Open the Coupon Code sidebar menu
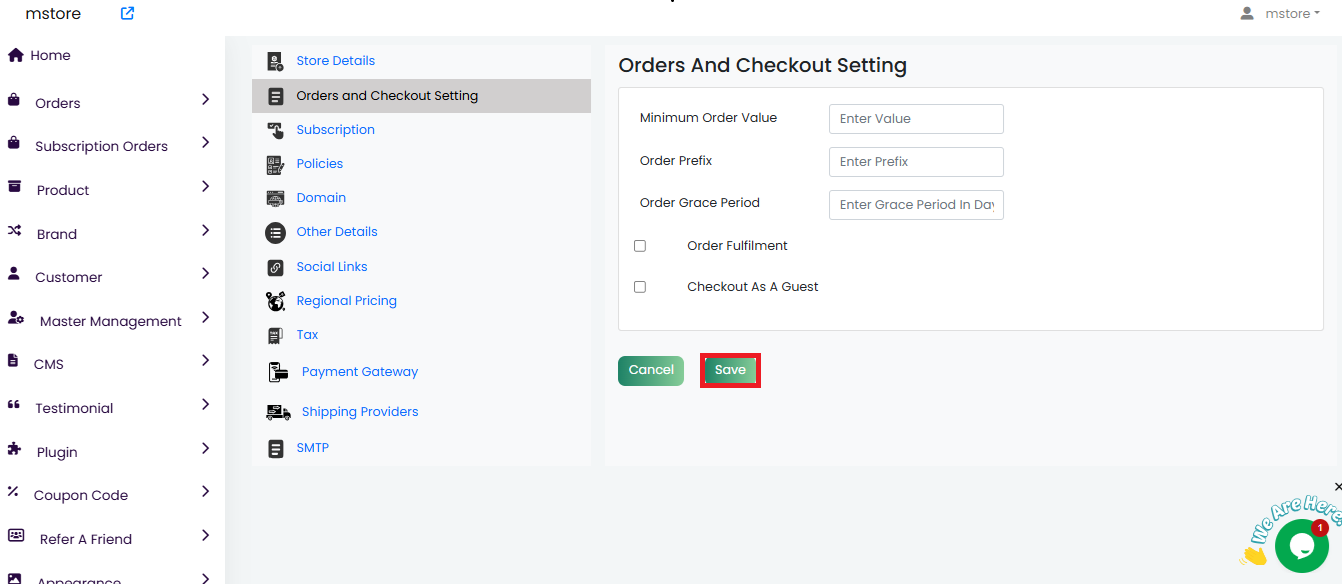 (81, 495)
